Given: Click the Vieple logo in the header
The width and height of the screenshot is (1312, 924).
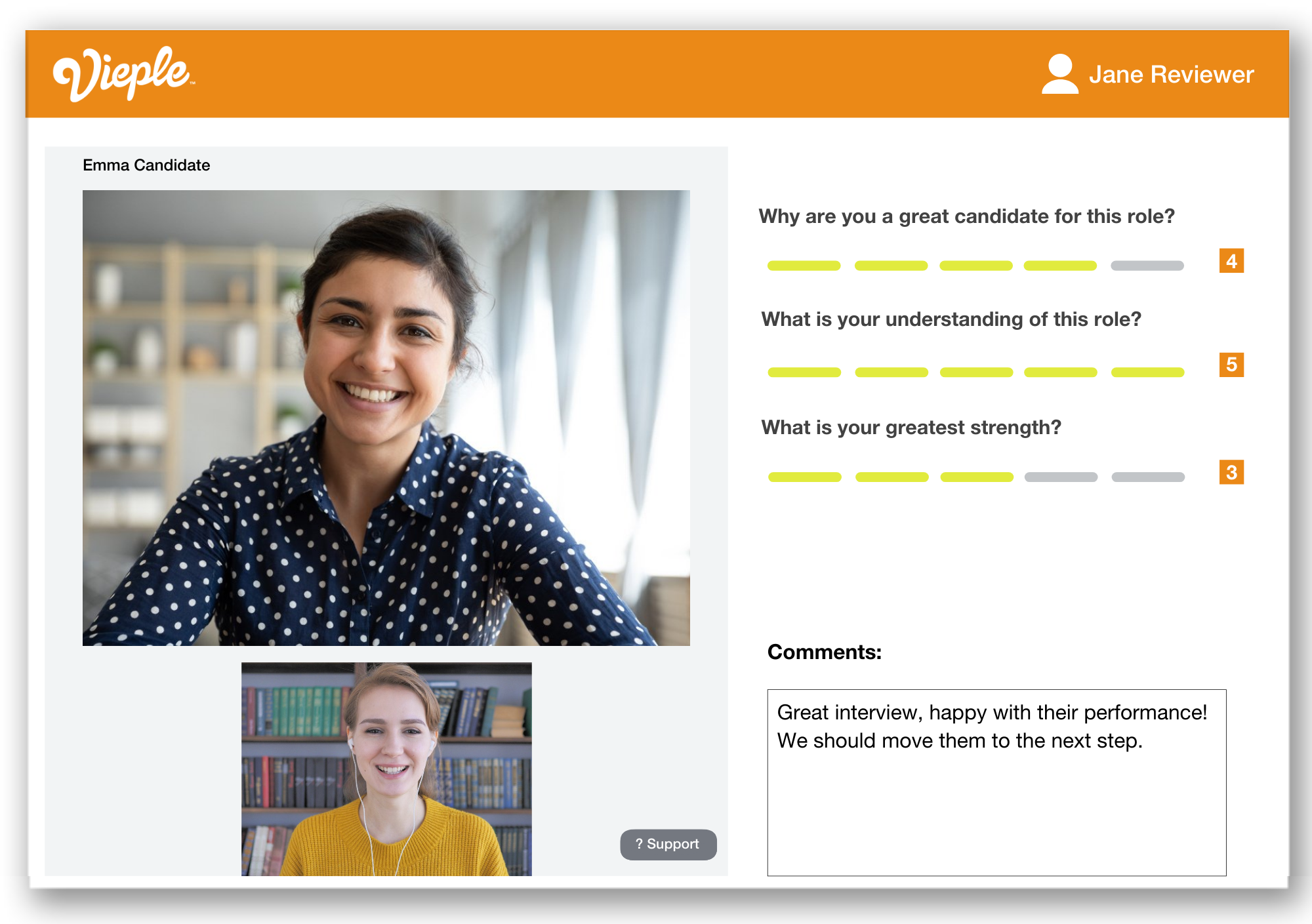Looking at the screenshot, I should pyautogui.click(x=122, y=73).
